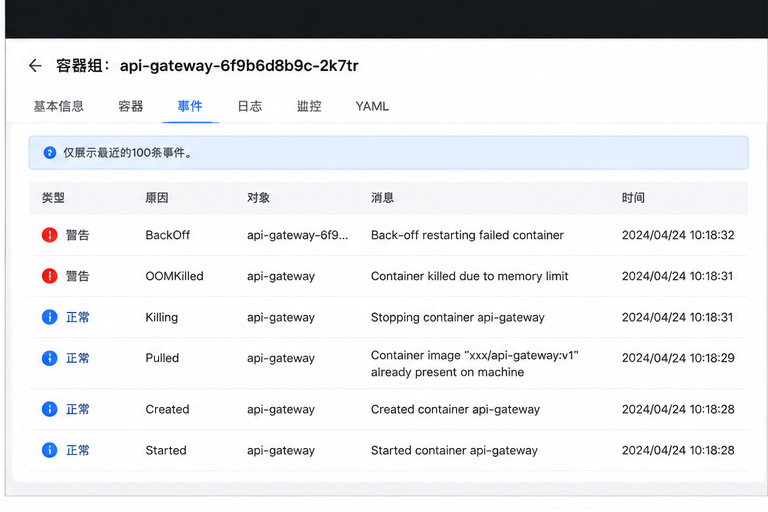Click the 原因 column header
The image size is (768, 512).
pos(157,198)
